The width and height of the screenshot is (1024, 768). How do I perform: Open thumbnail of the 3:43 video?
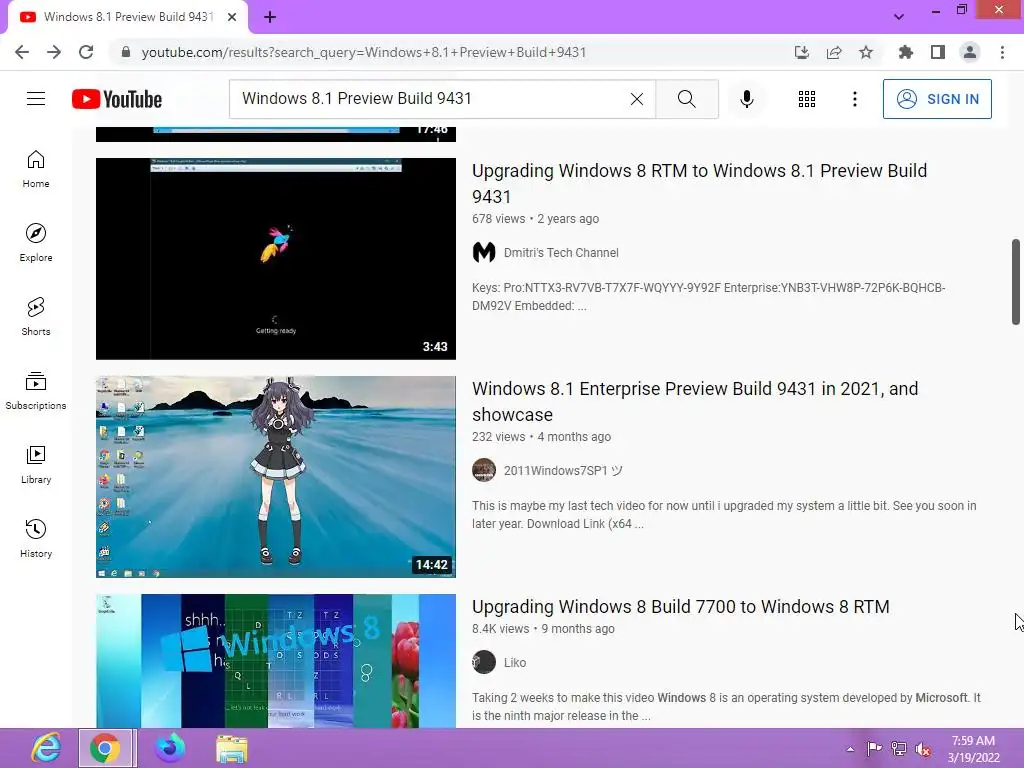coord(276,259)
